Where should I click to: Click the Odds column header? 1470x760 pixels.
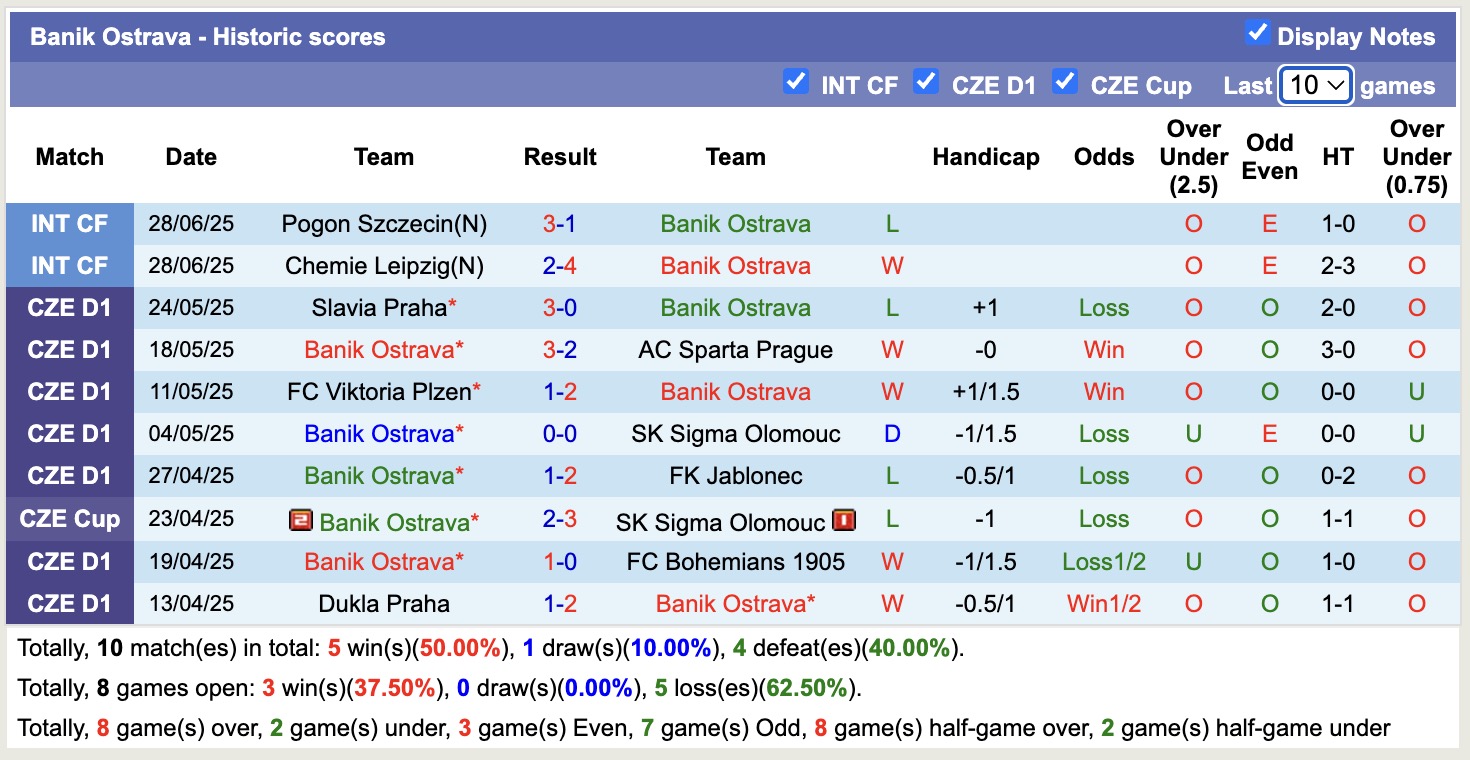click(1103, 157)
